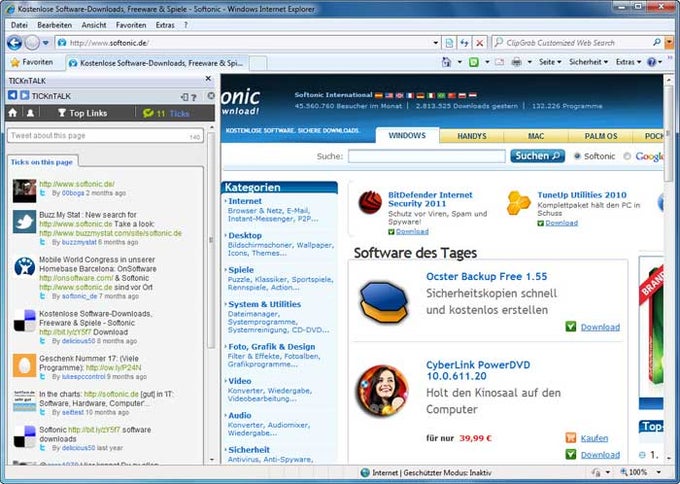Click the Kaufen link for PowerDVD
This screenshot has width=680, height=484.
594,438
